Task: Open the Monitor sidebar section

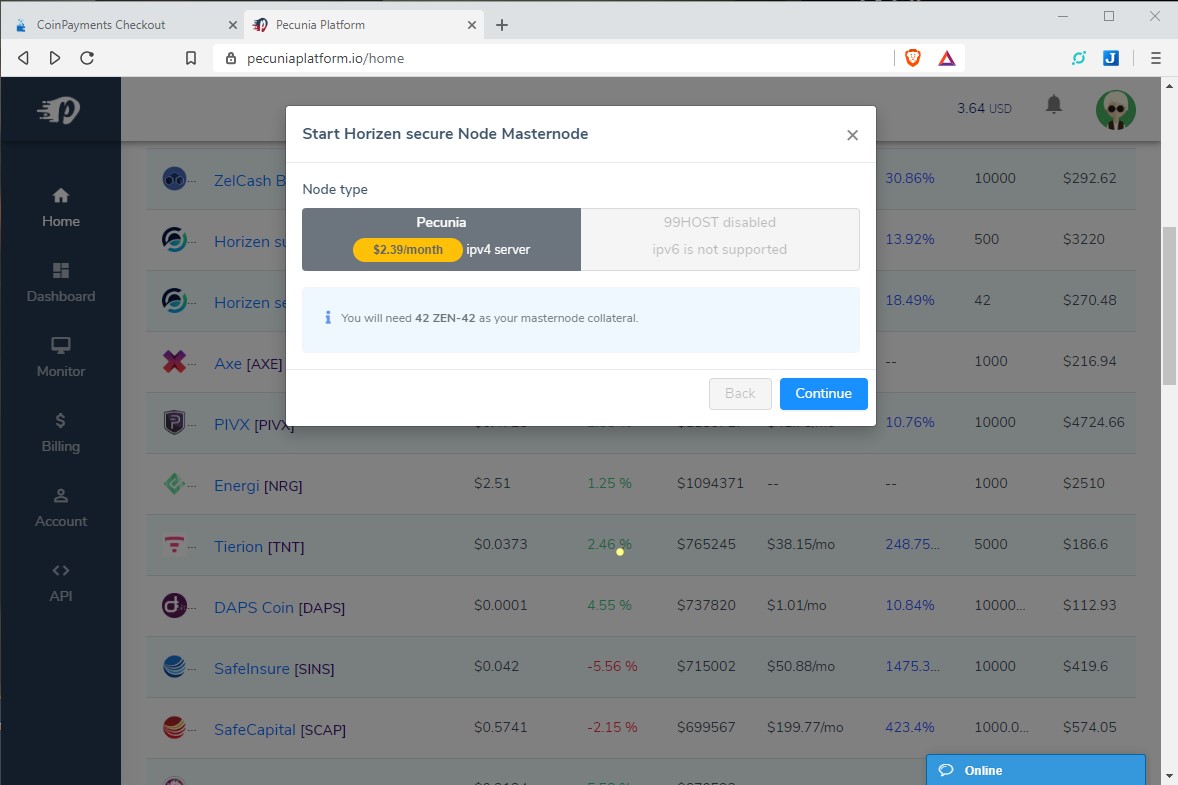Action: tap(61, 358)
